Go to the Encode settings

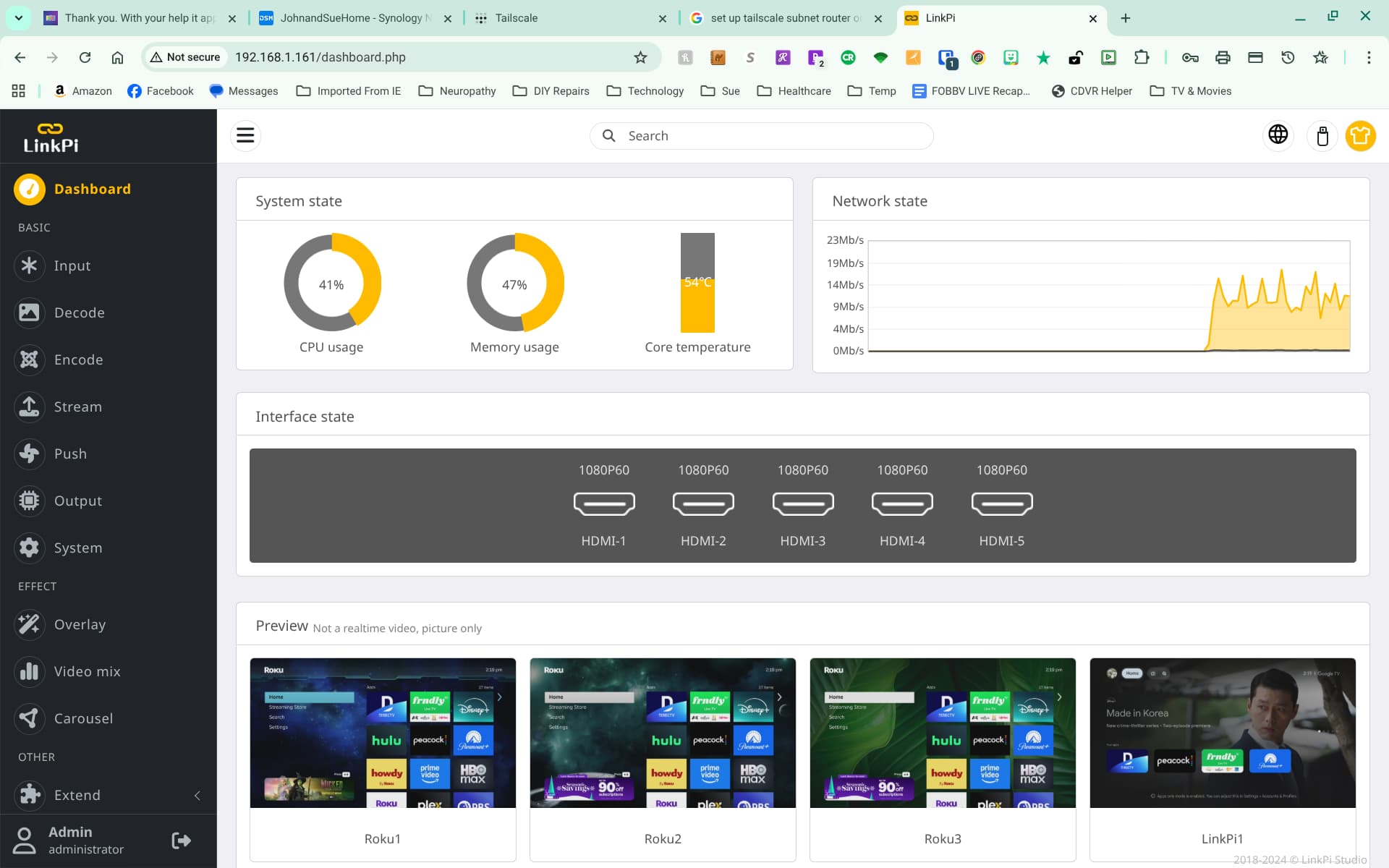pyautogui.click(x=78, y=359)
